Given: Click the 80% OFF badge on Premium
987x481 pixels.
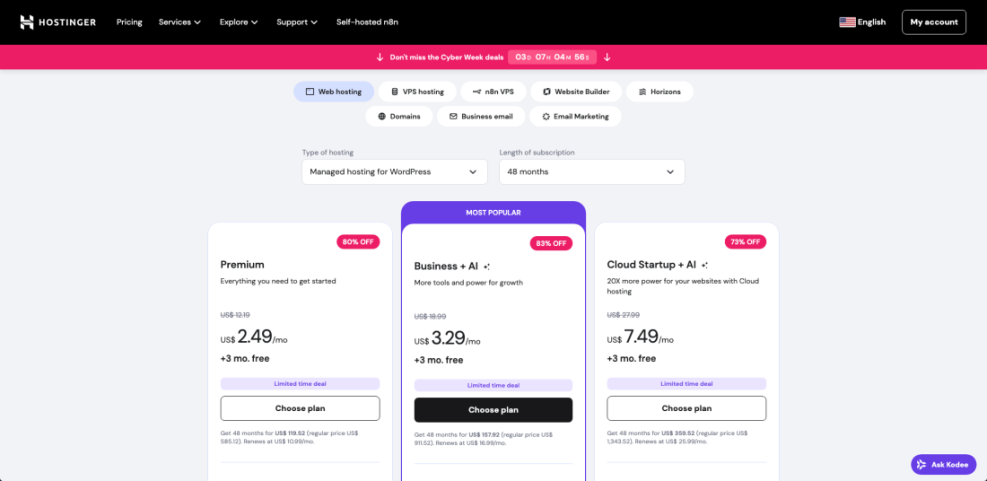Looking at the screenshot, I should point(358,242).
